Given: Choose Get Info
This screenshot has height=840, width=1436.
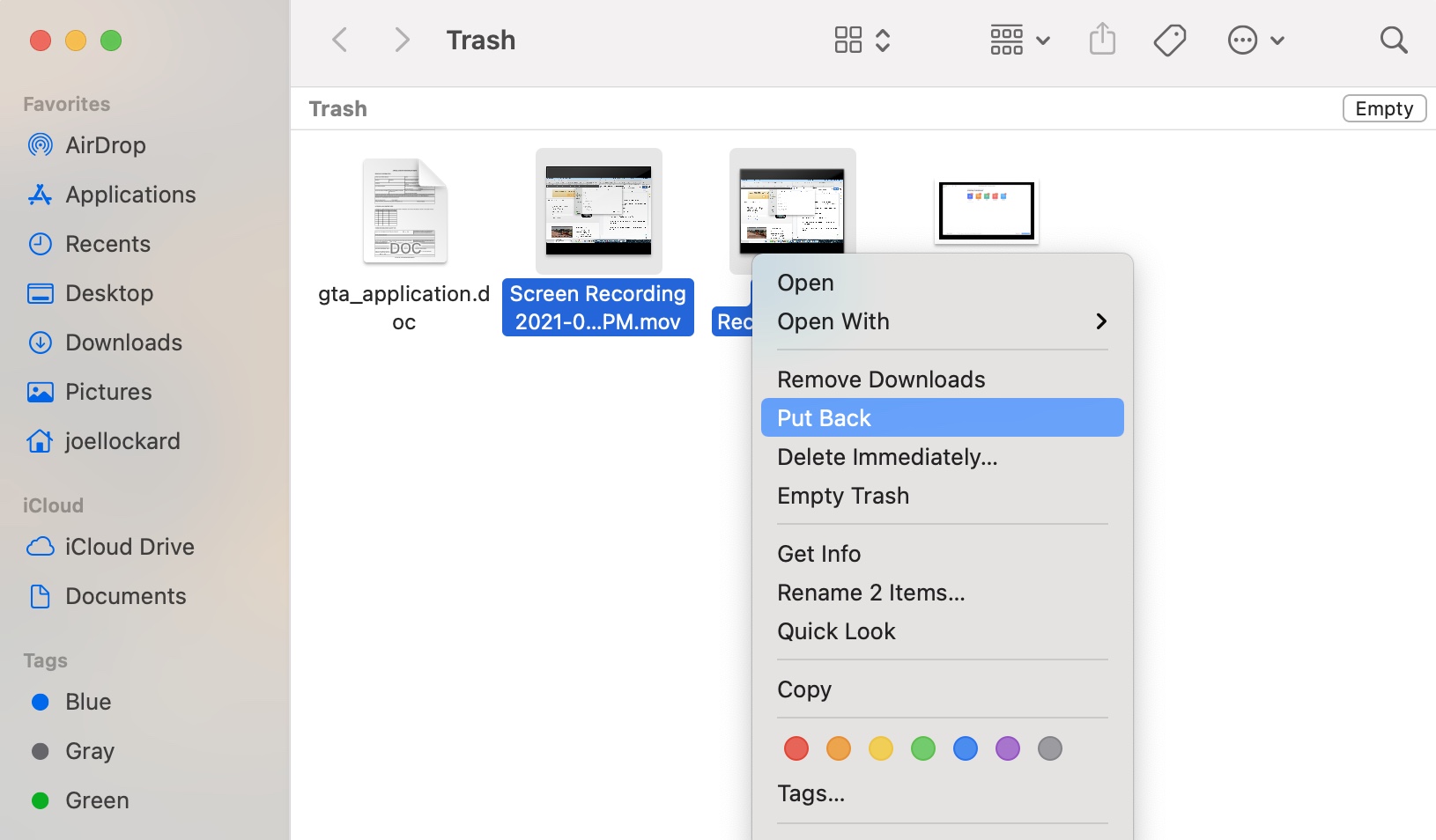Looking at the screenshot, I should pyautogui.click(x=942, y=554).
